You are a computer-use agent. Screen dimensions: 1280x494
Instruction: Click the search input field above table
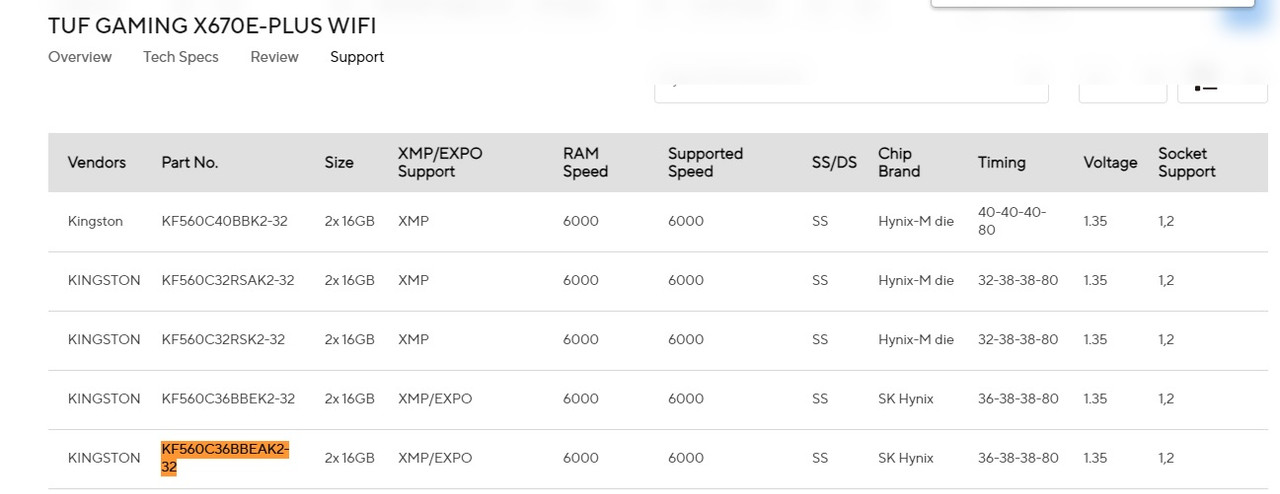pos(851,87)
